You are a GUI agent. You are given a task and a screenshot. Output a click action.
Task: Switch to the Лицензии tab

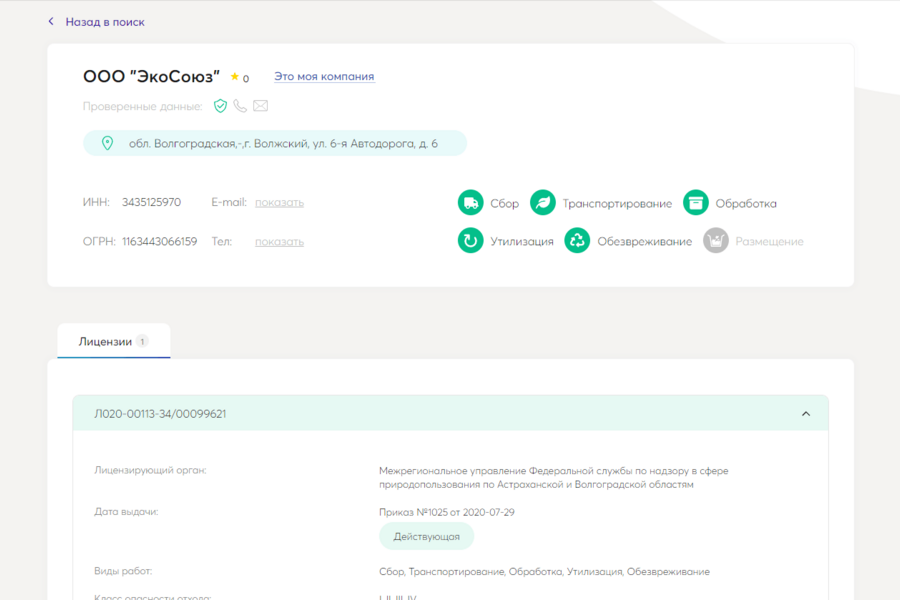pos(114,342)
